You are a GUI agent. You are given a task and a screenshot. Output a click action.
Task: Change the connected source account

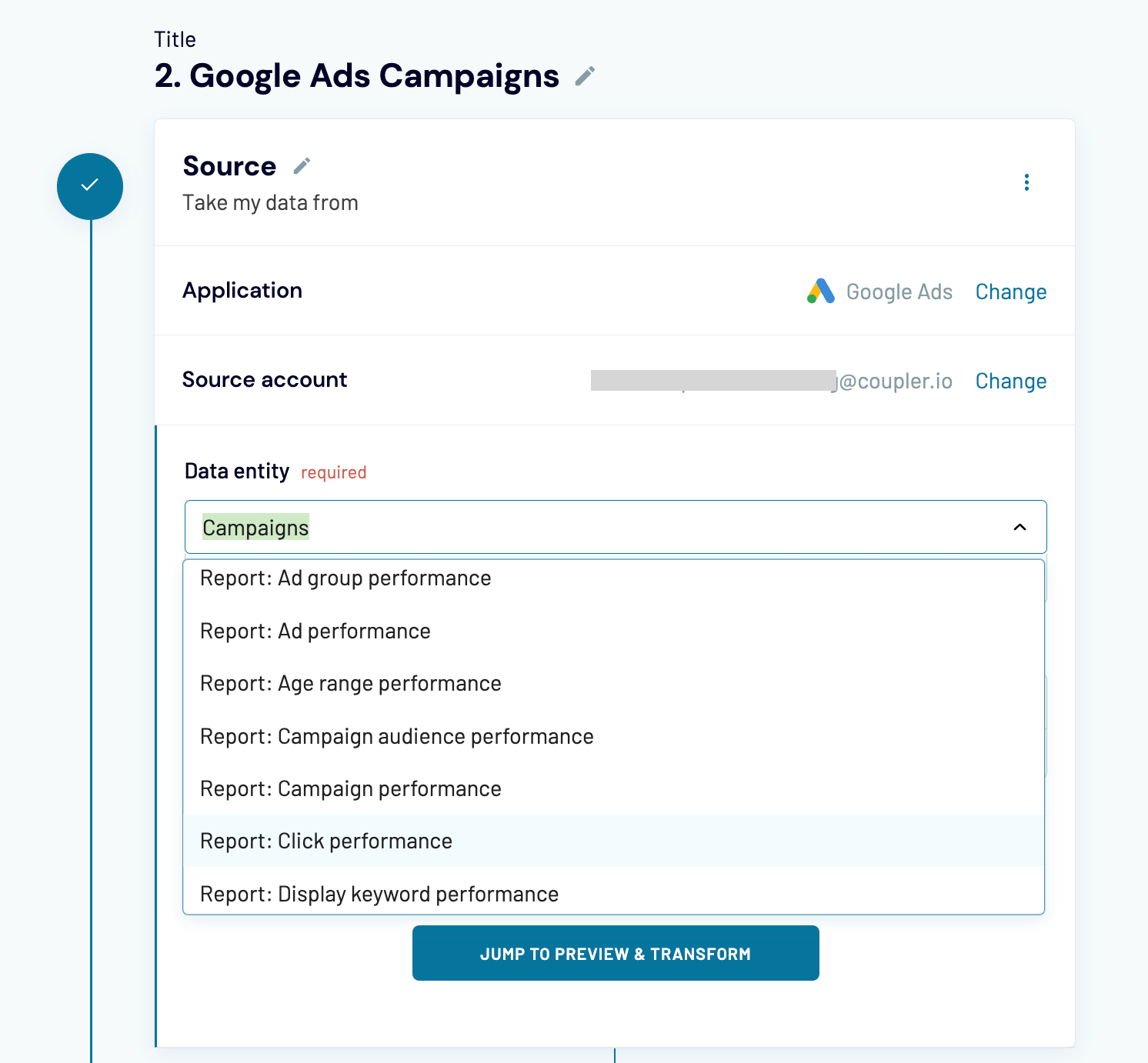click(1010, 381)
